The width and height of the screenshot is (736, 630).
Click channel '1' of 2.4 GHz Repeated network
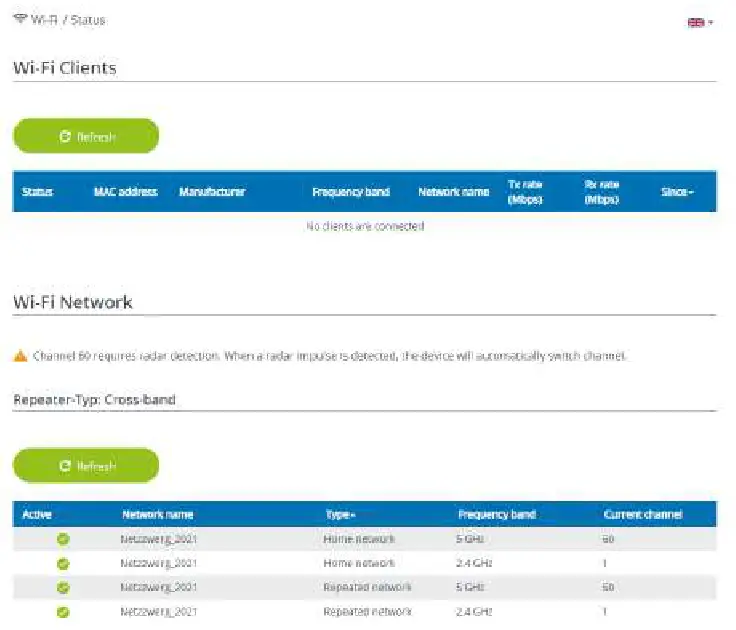pyautogui.click(x=605, y=612)
